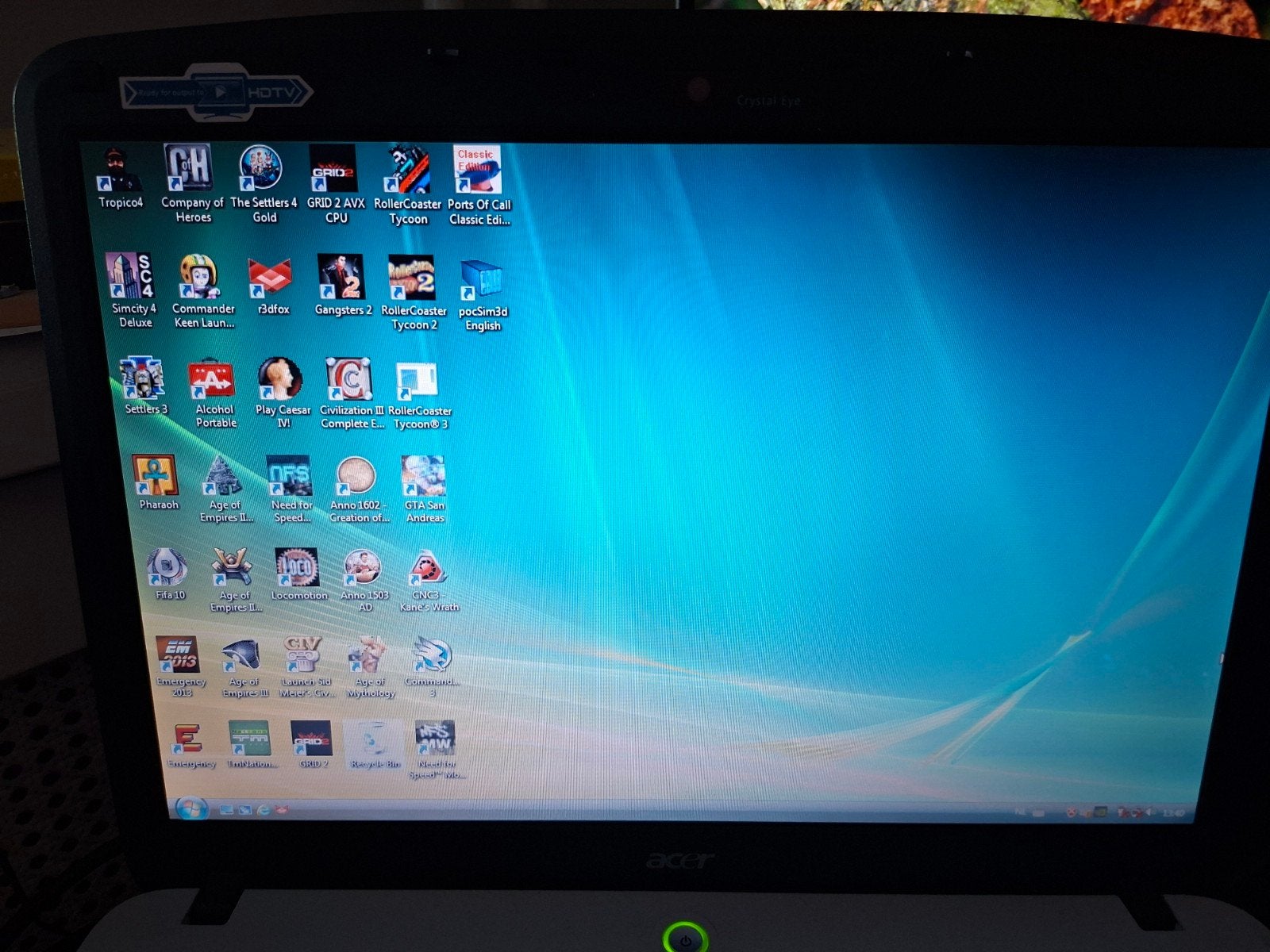Open the TmNations shortcut
This screenshot has width=1270, height=952.
coord(251,745)
